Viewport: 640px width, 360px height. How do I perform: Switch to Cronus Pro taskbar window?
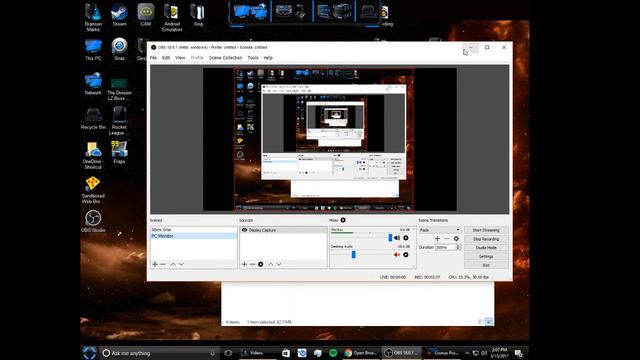[442, 353]
